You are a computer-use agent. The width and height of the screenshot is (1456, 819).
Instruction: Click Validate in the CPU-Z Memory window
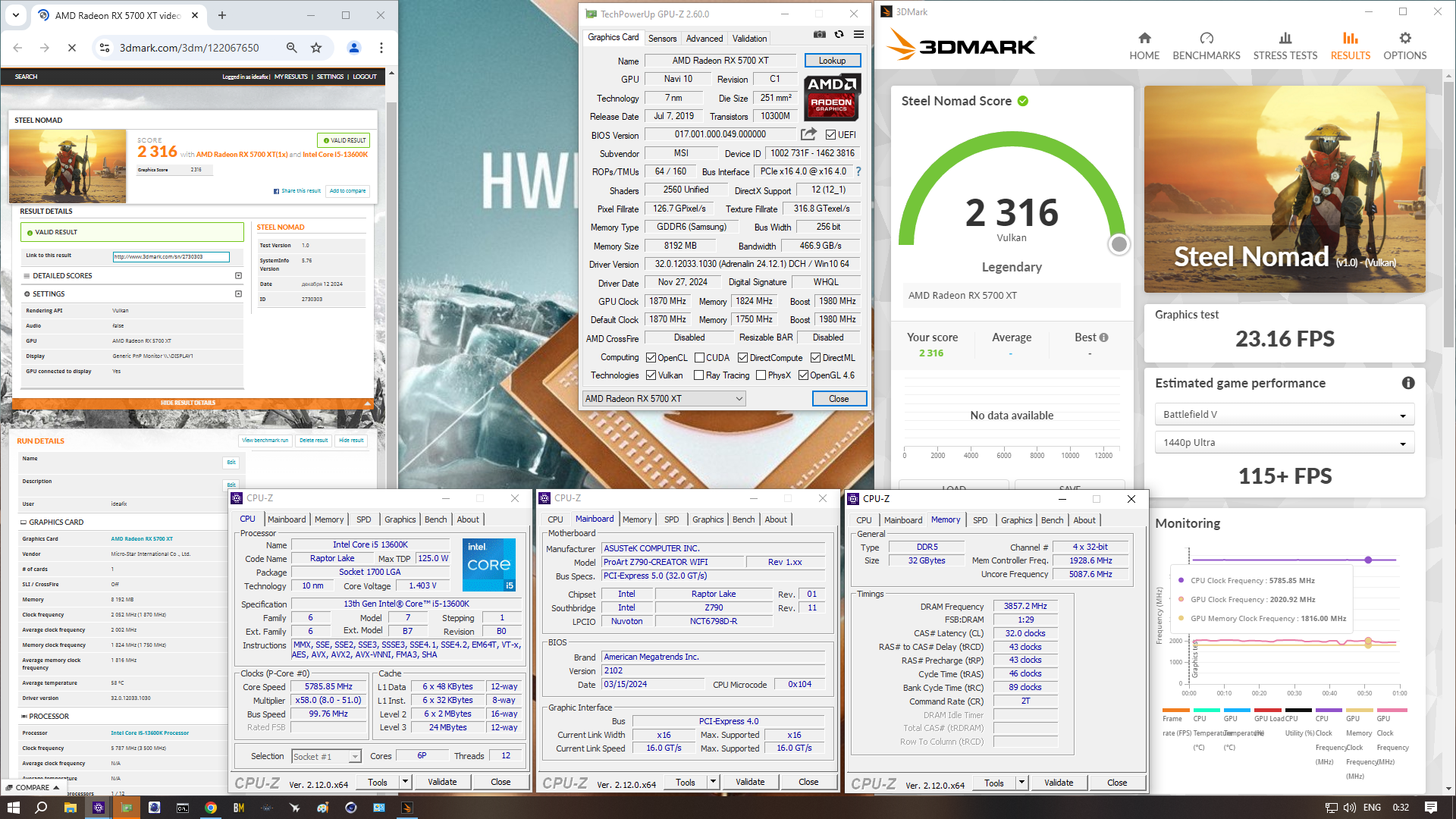click(1059, 783)
